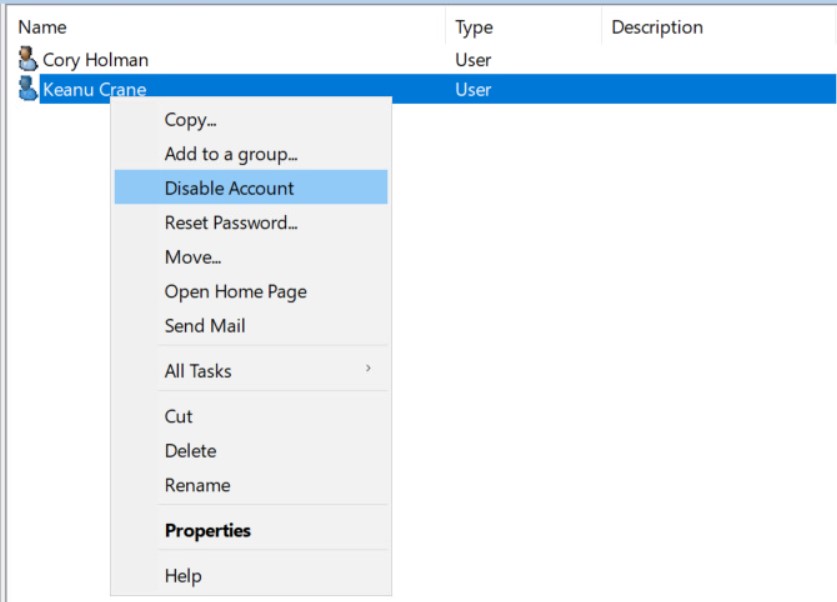The width and height of the screenshot is (837, 602).
Task: Open the Reset Password... dialog
Action: [x=231, y=223]
